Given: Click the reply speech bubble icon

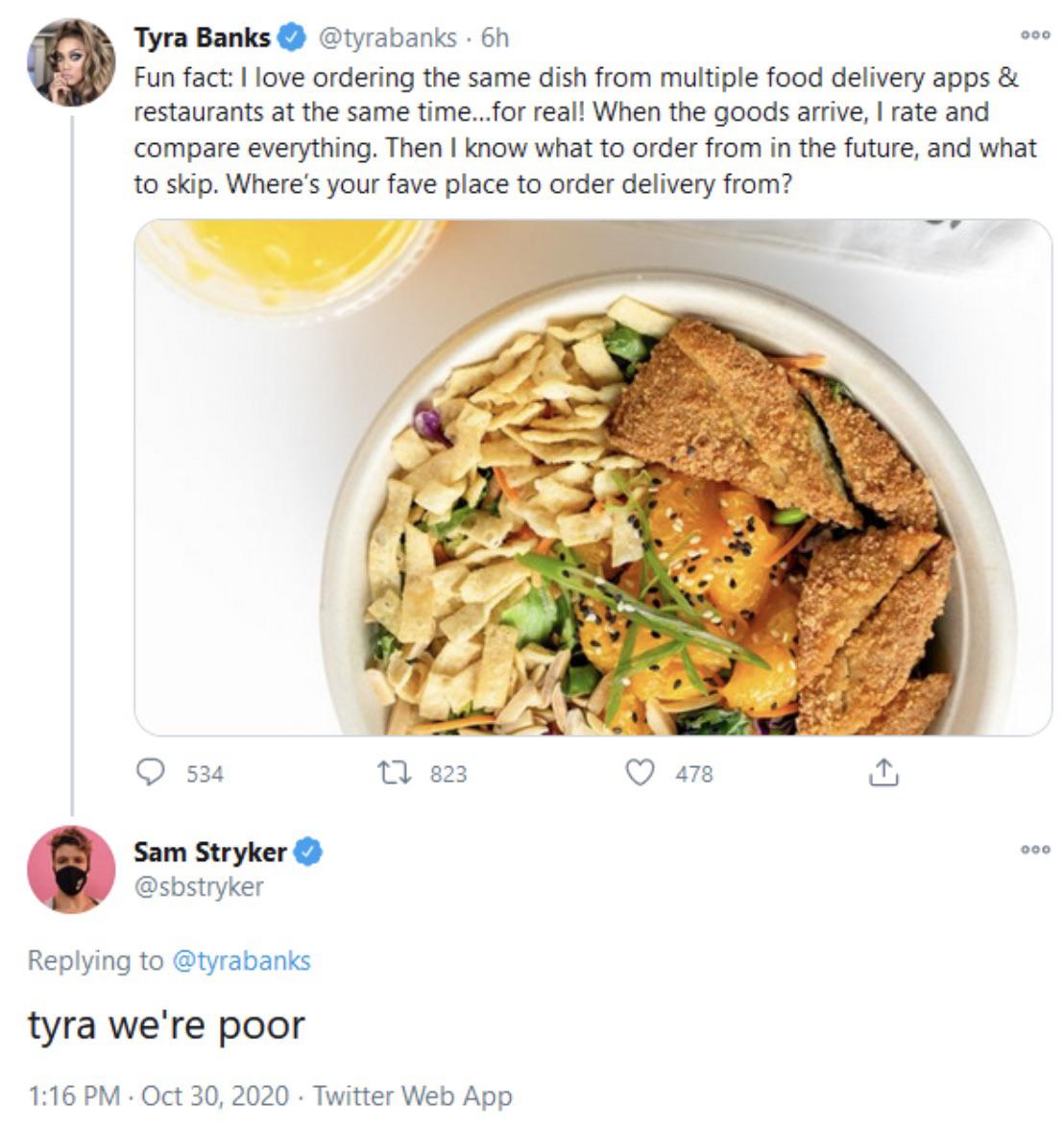Looking at the screenshot, I should 151,773.
